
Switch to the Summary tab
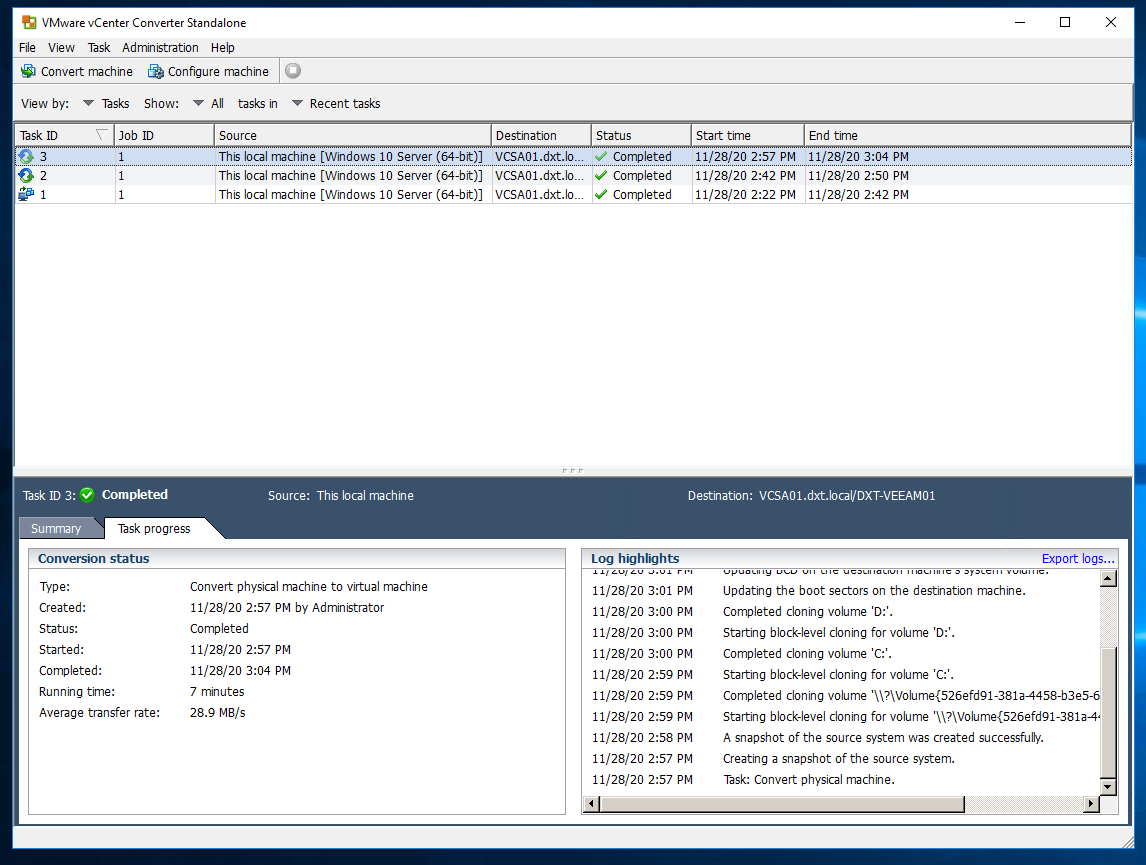56,528
